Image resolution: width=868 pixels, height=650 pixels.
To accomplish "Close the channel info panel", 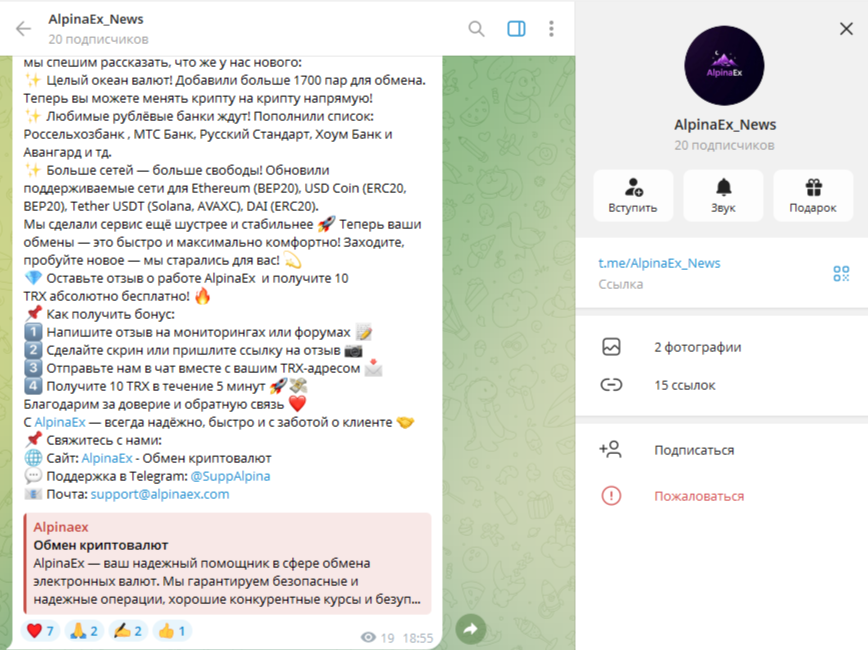I will pyautogui.click(x=846, y=28).
